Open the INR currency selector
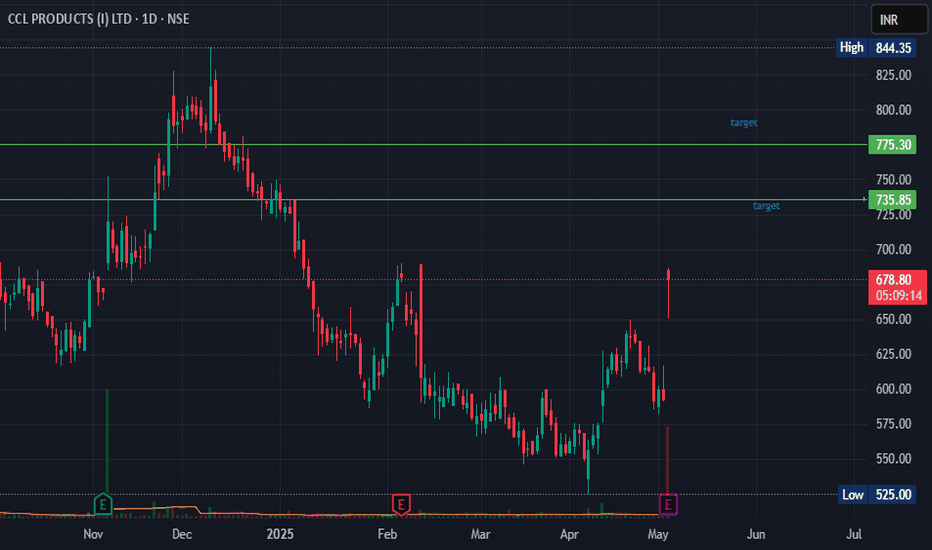 click(x=898, y=20)
